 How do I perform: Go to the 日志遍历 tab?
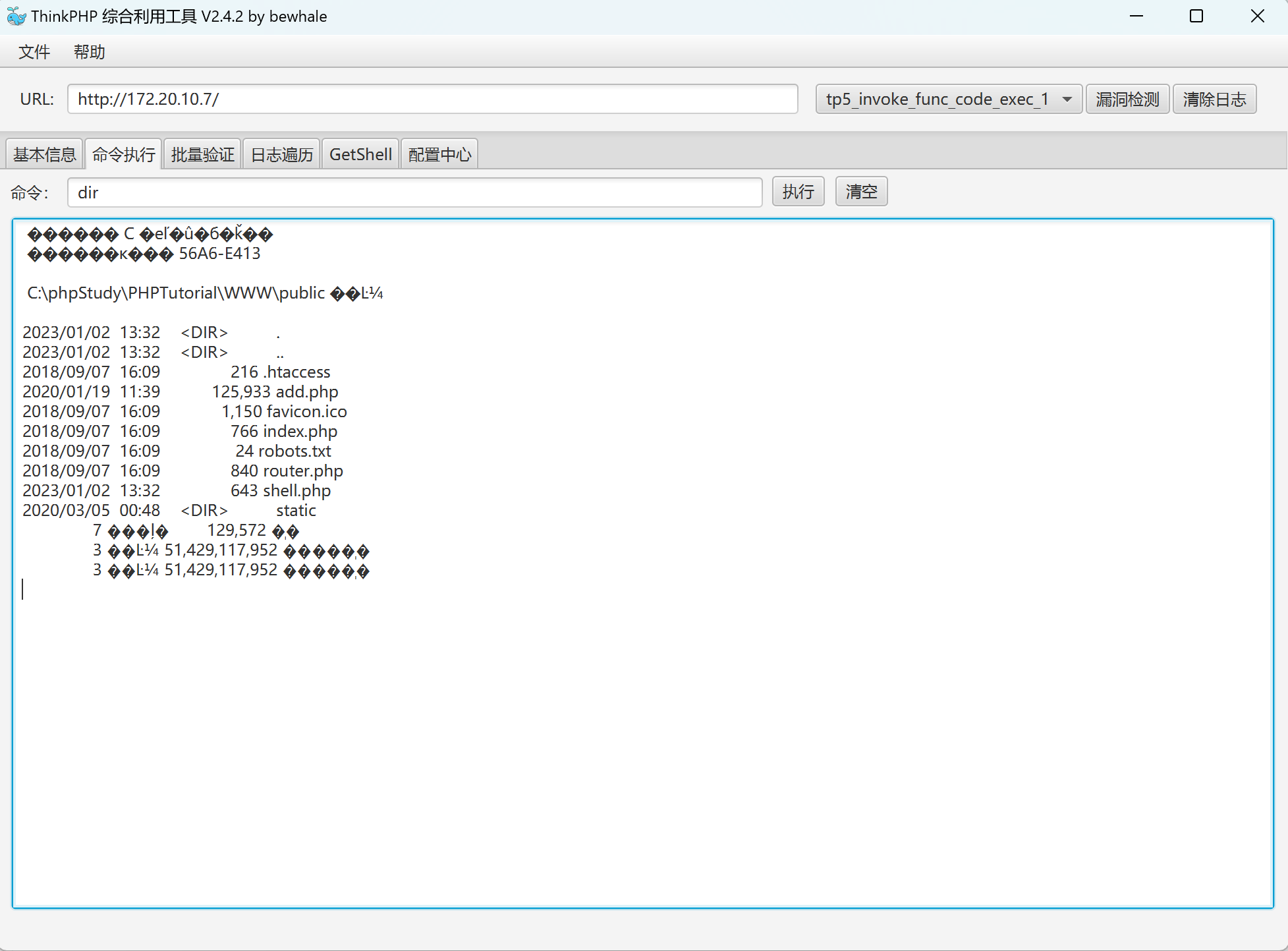pyautogui.click(x=282, y=155)
